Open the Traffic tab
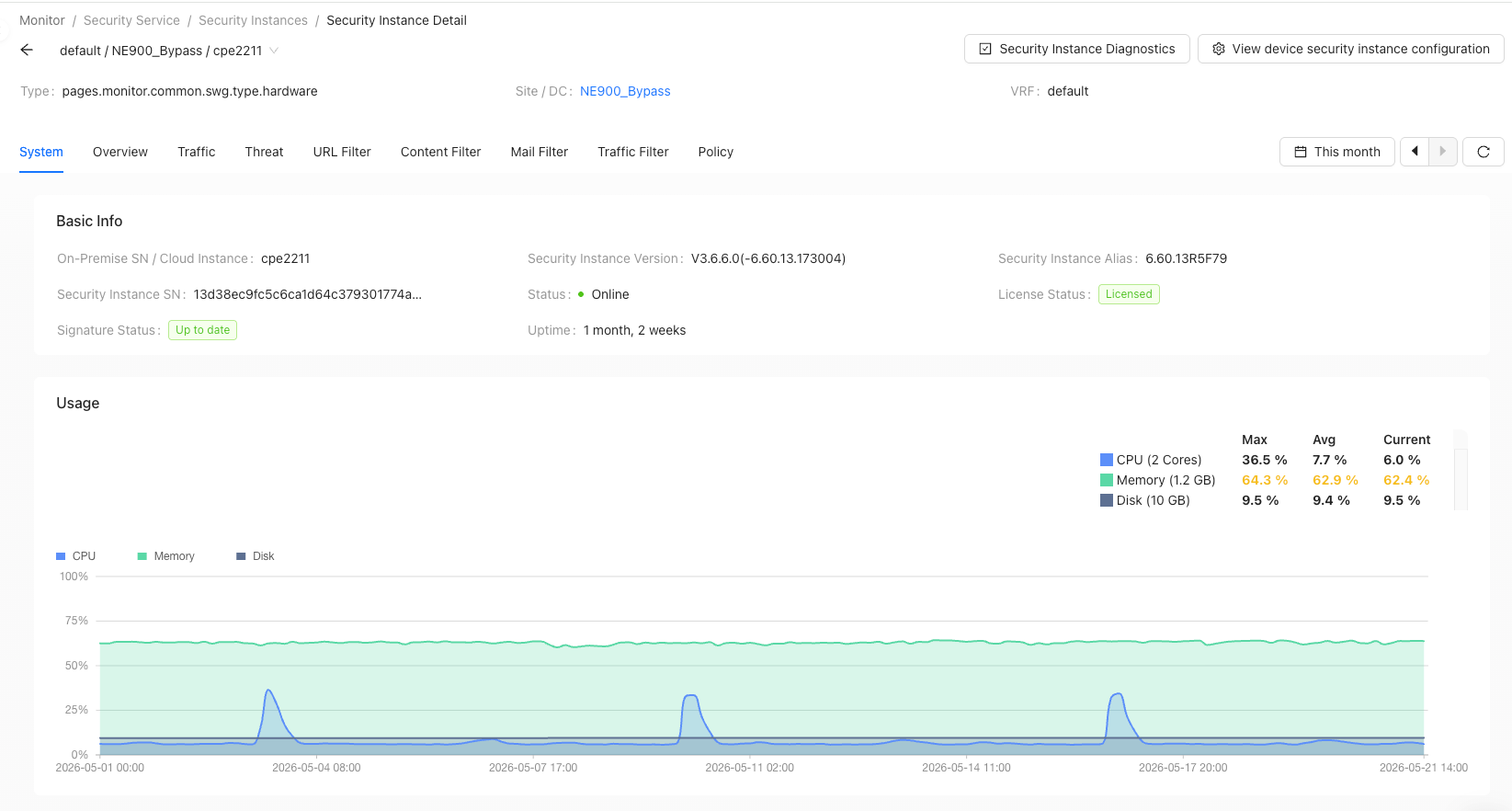Screen dimensions: 1512x811 [x=197, y=152]
